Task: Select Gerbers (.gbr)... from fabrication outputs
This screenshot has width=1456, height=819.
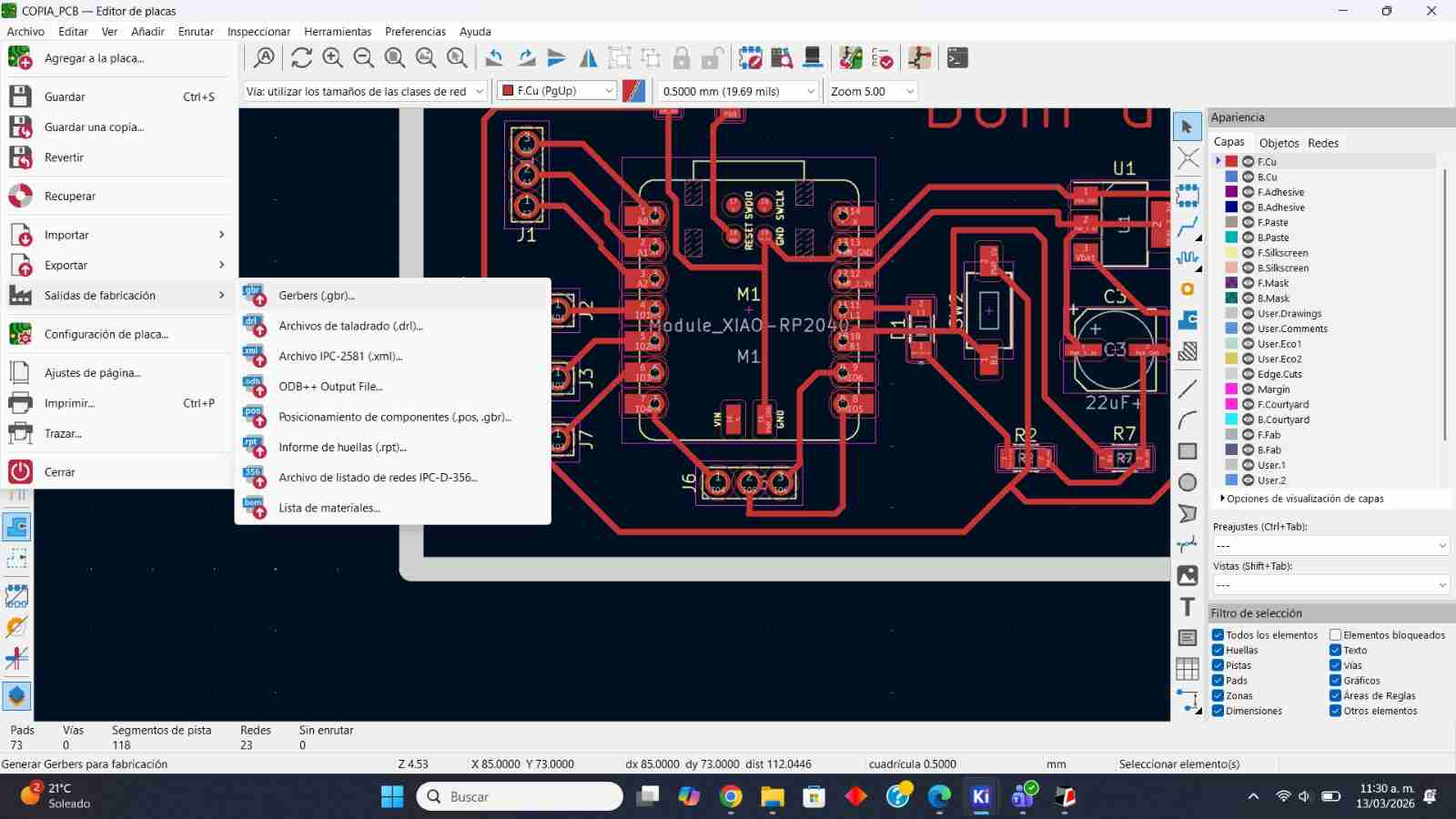Action: click(393, 296)
